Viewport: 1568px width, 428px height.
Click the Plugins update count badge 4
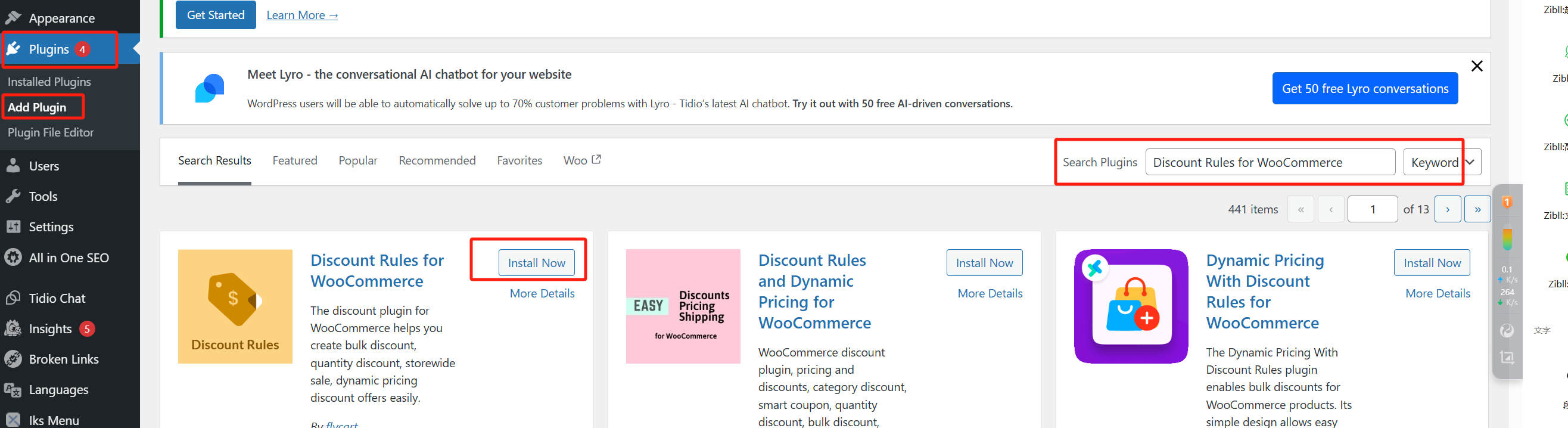(82, 49)
